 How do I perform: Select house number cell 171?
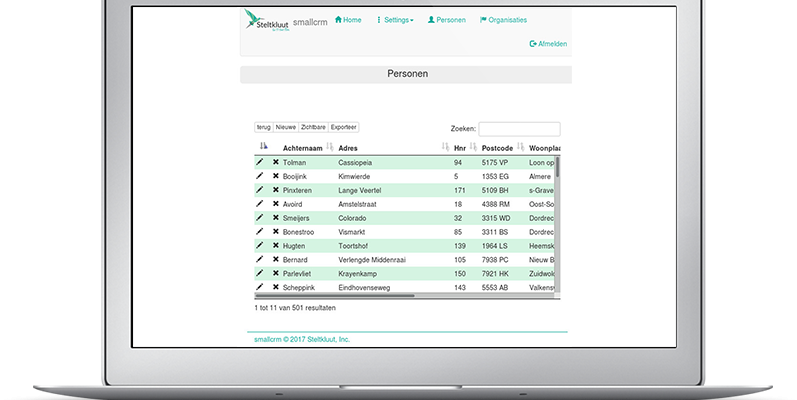tap(459, 190)
